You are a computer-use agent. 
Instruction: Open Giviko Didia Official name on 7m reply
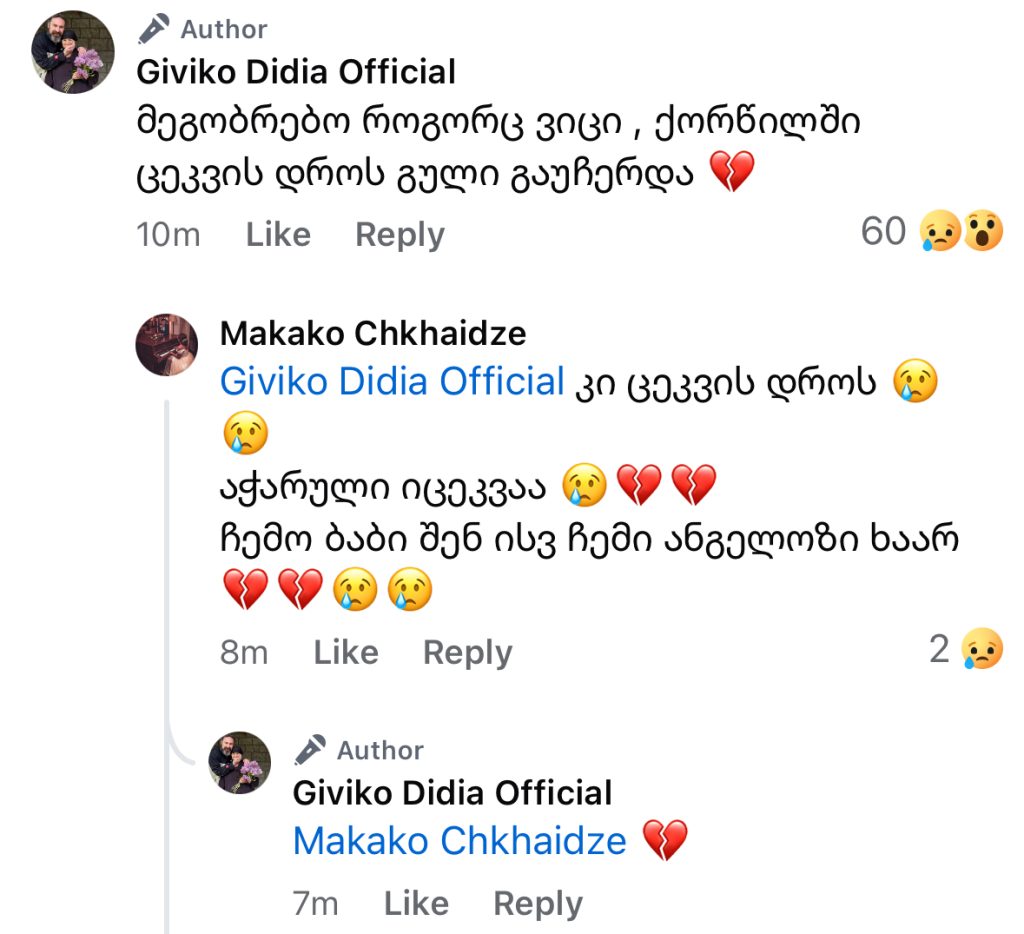452,793
